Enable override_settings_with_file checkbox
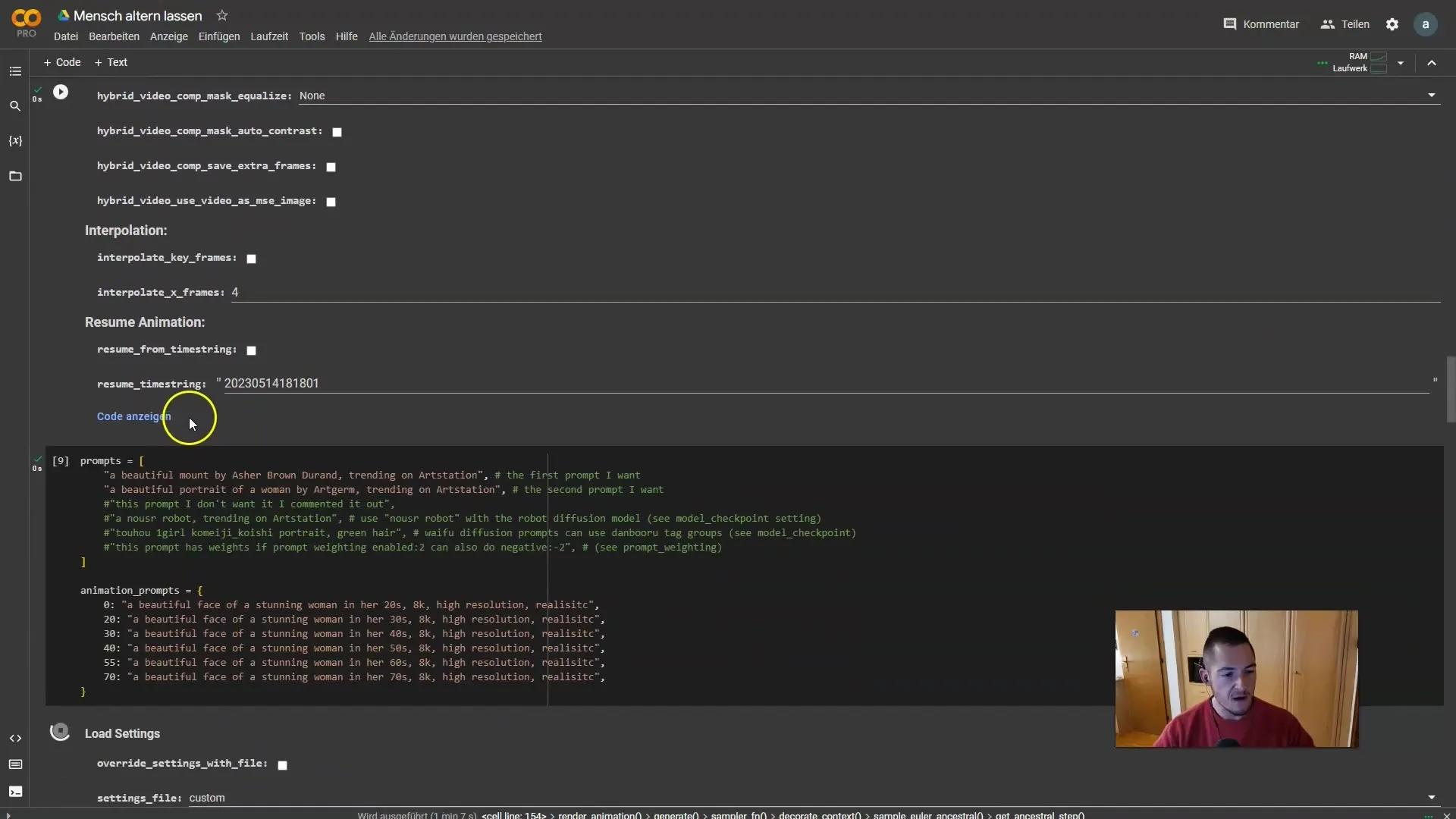This screenshot has height=819, width=1456. coord(283,765)
